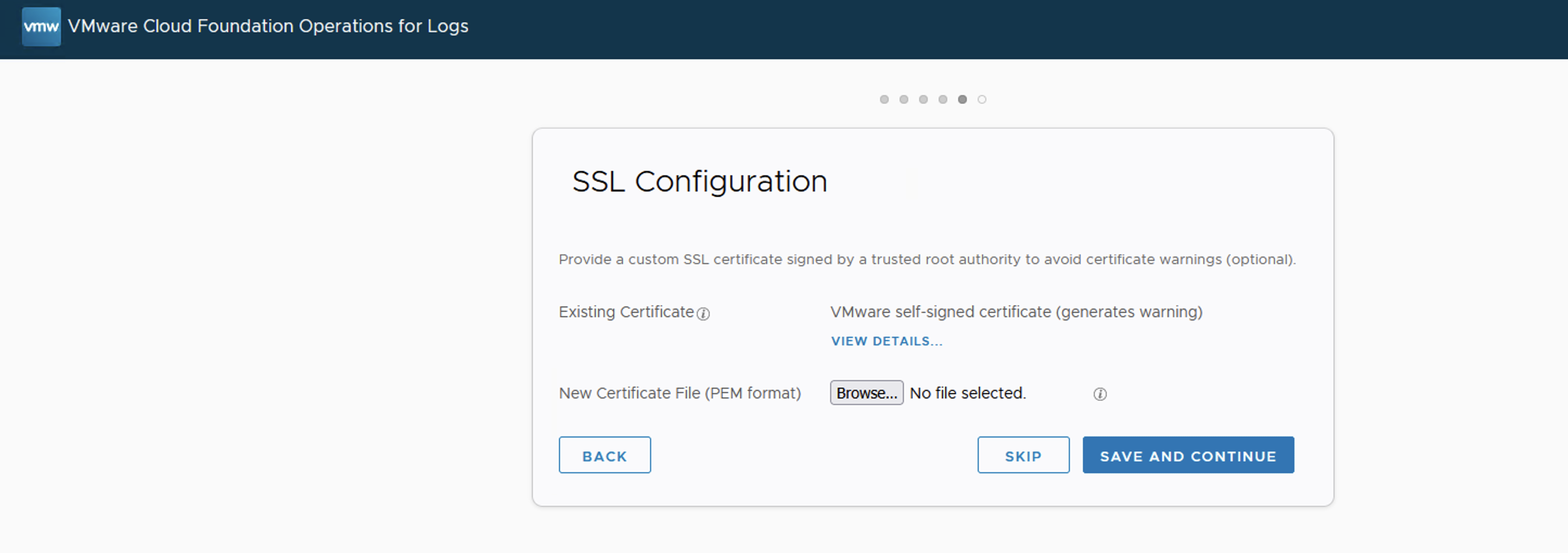
Task: Click the VMware self-signed certificate text
Action: point(1016,312)
